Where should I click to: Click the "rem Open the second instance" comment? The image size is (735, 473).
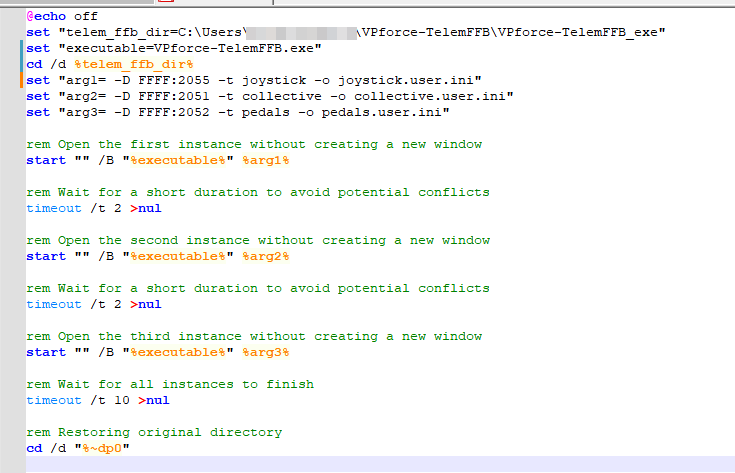tap(258, 240)
